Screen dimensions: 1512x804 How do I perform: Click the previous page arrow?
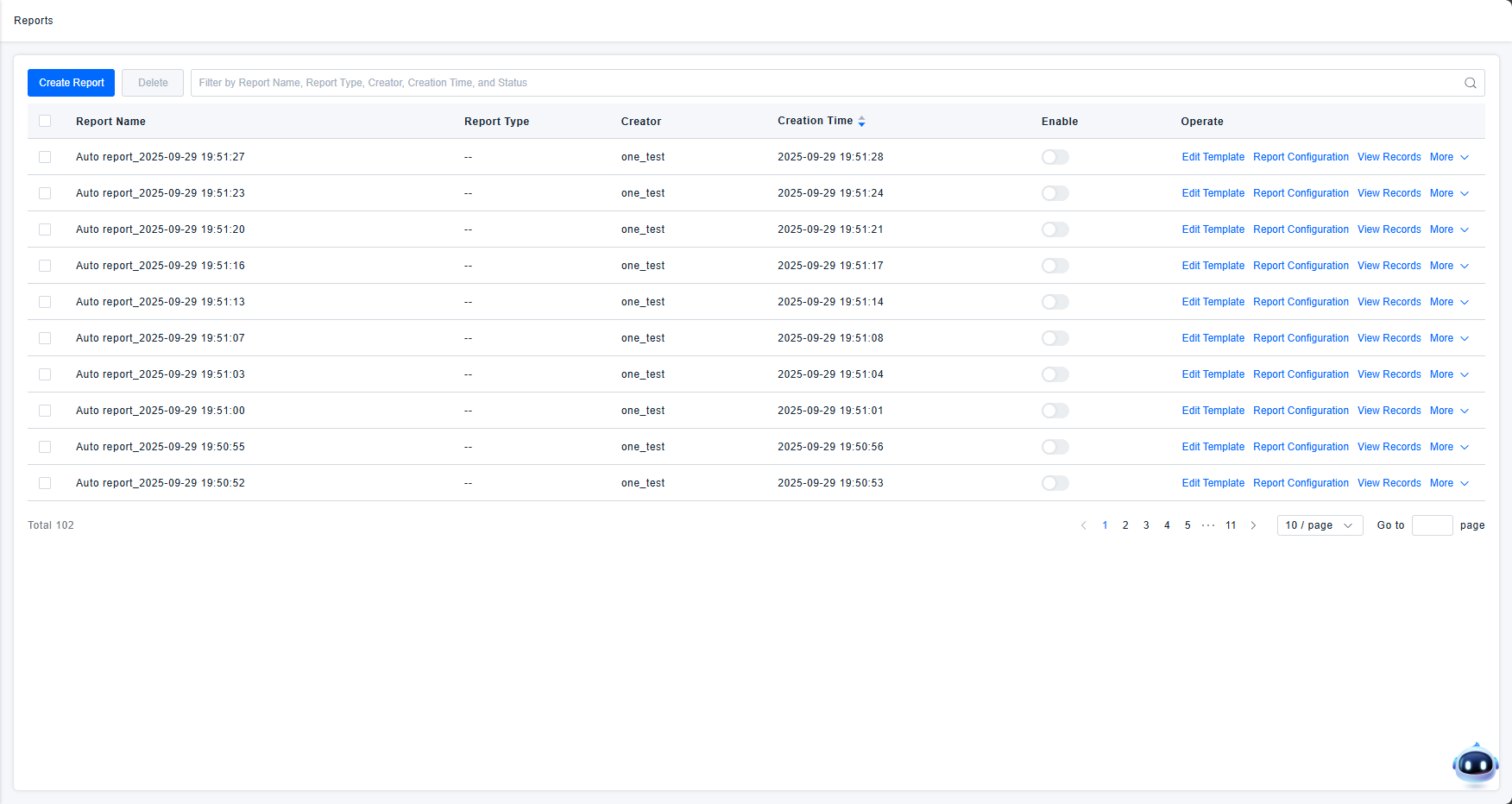click(x=1083, y=525)
